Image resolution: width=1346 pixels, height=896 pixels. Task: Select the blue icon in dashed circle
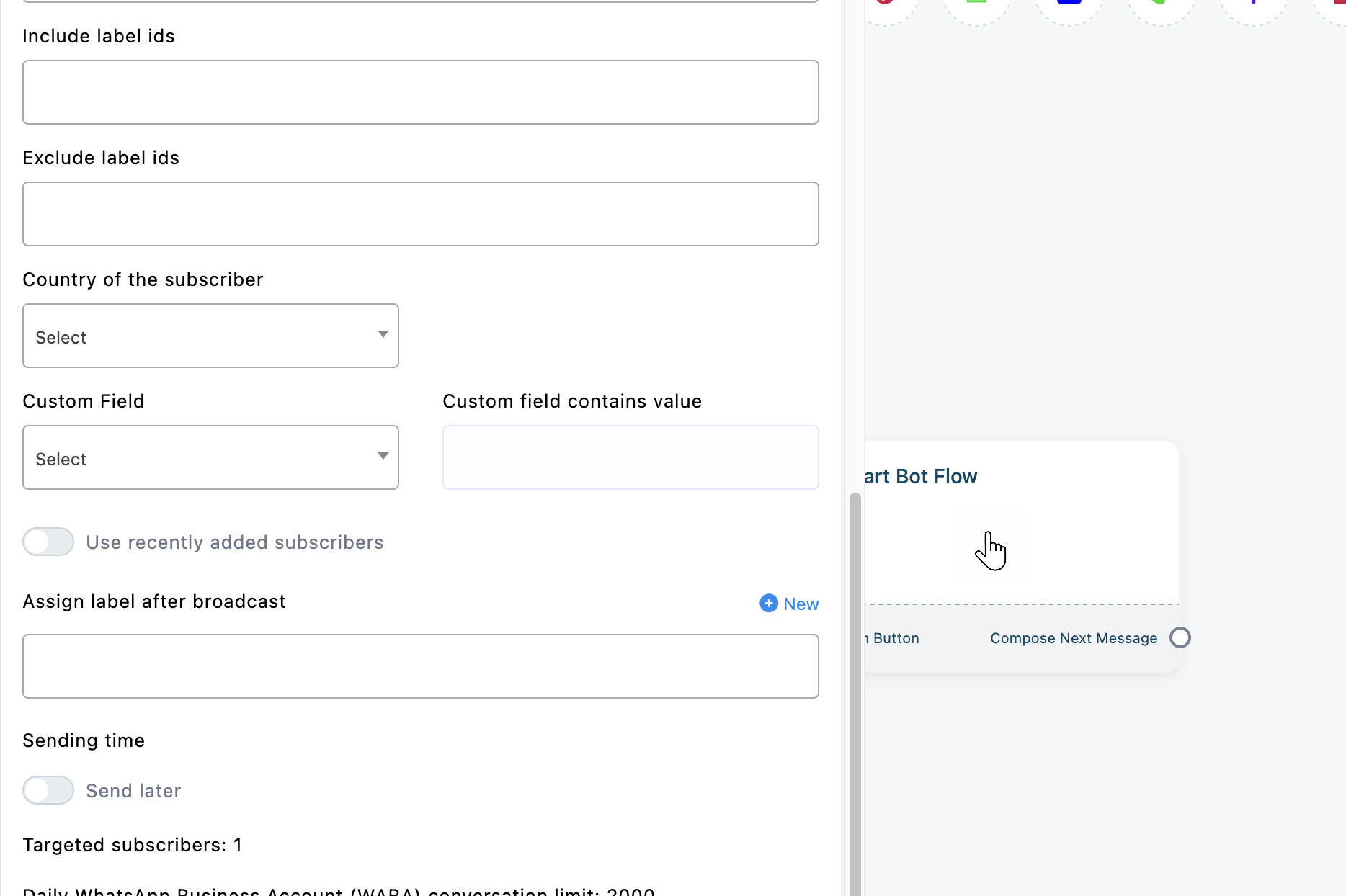[1069, 4]
